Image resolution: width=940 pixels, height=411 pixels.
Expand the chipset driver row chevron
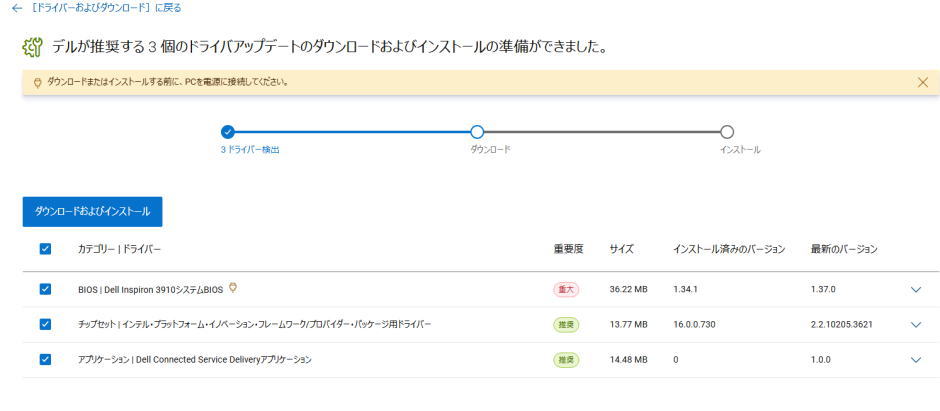pyautogui.click(x=915, y=325)
